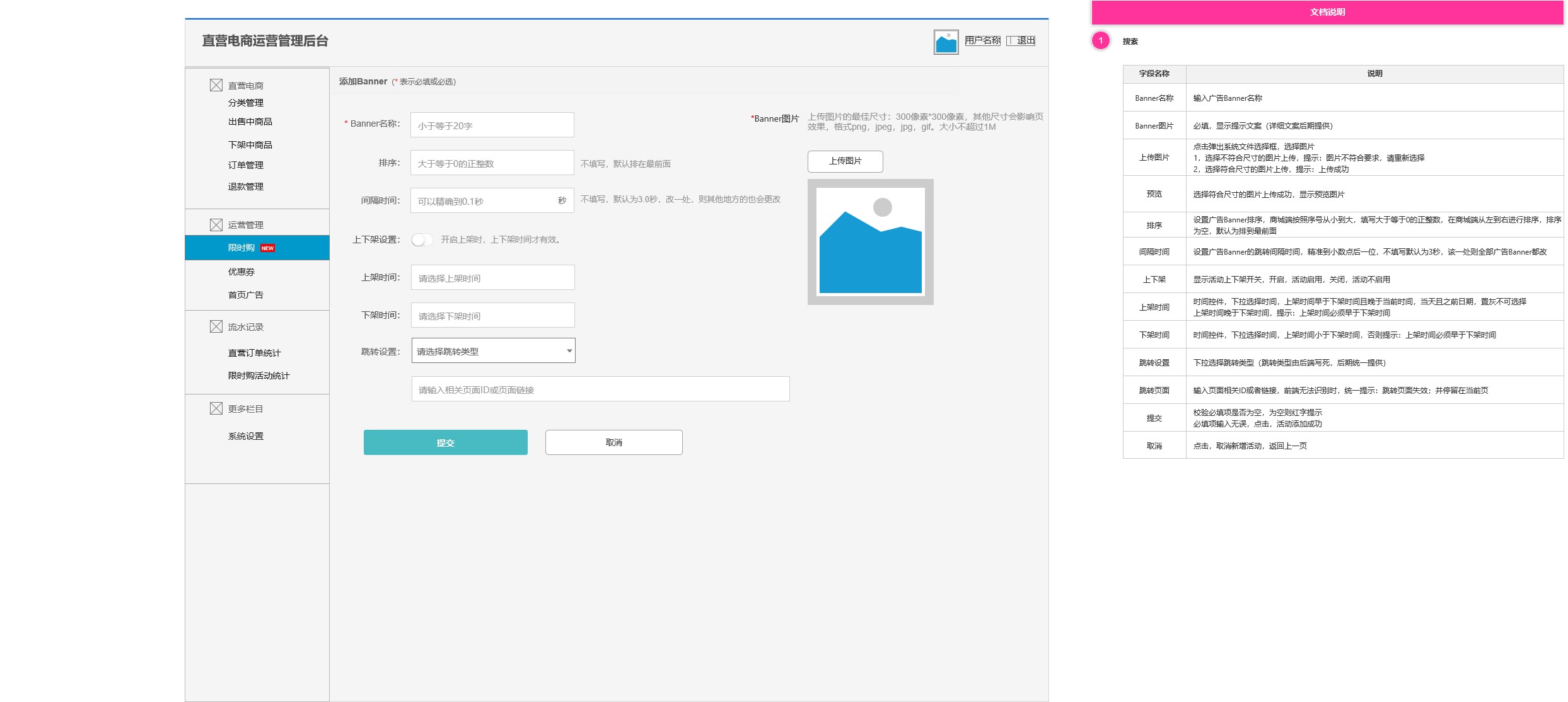Click the 直营电商 section heading
1568x702 pixels.
(246, 86)
